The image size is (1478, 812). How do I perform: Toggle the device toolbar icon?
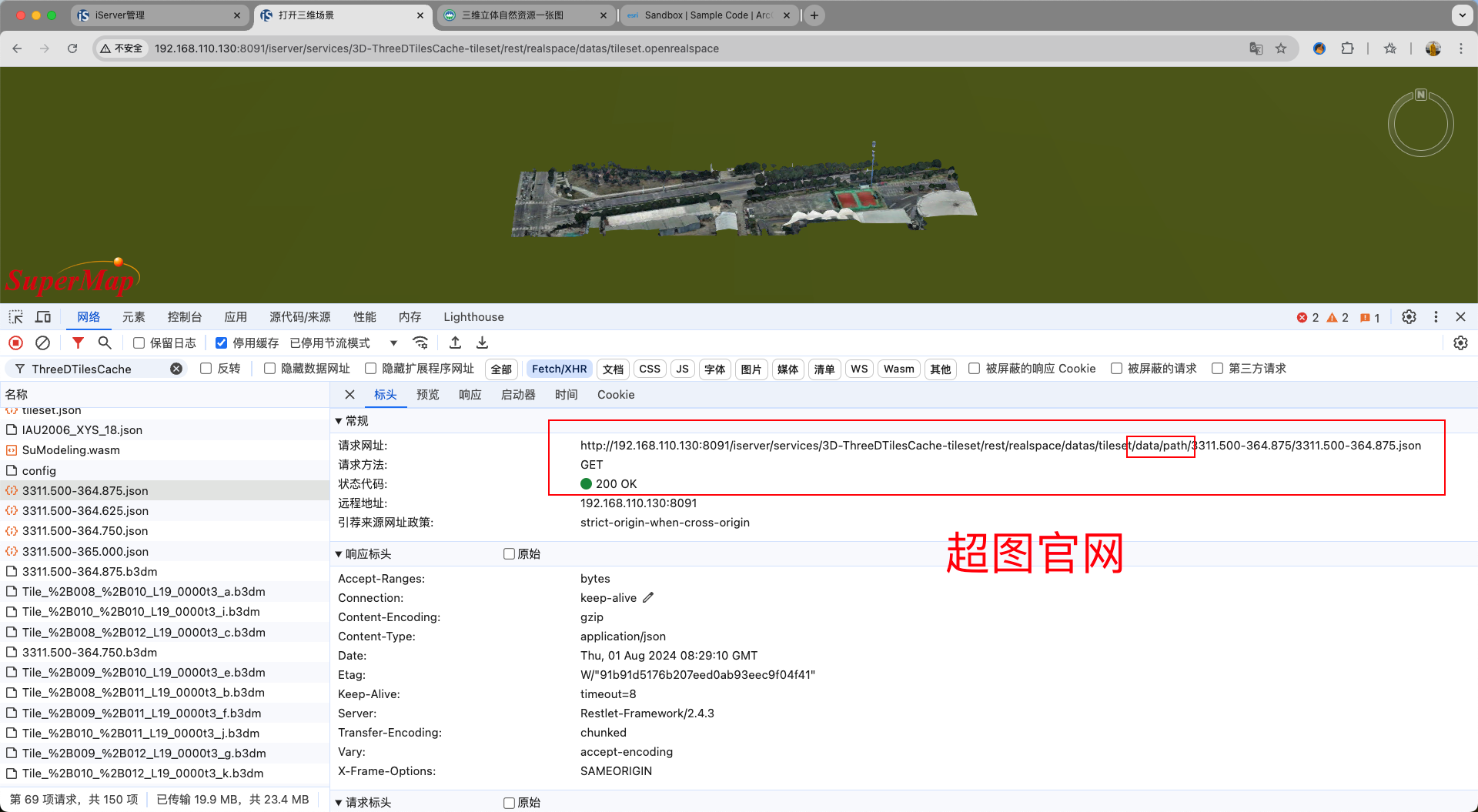tap(43, 317)
